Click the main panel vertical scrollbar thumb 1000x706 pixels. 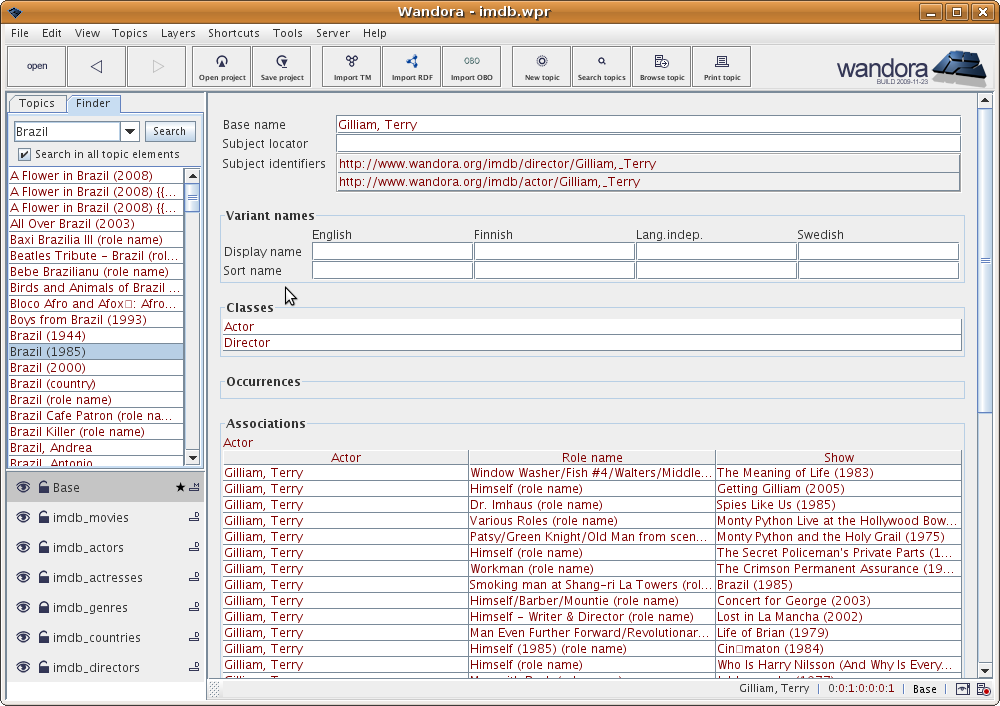[985, 260]
